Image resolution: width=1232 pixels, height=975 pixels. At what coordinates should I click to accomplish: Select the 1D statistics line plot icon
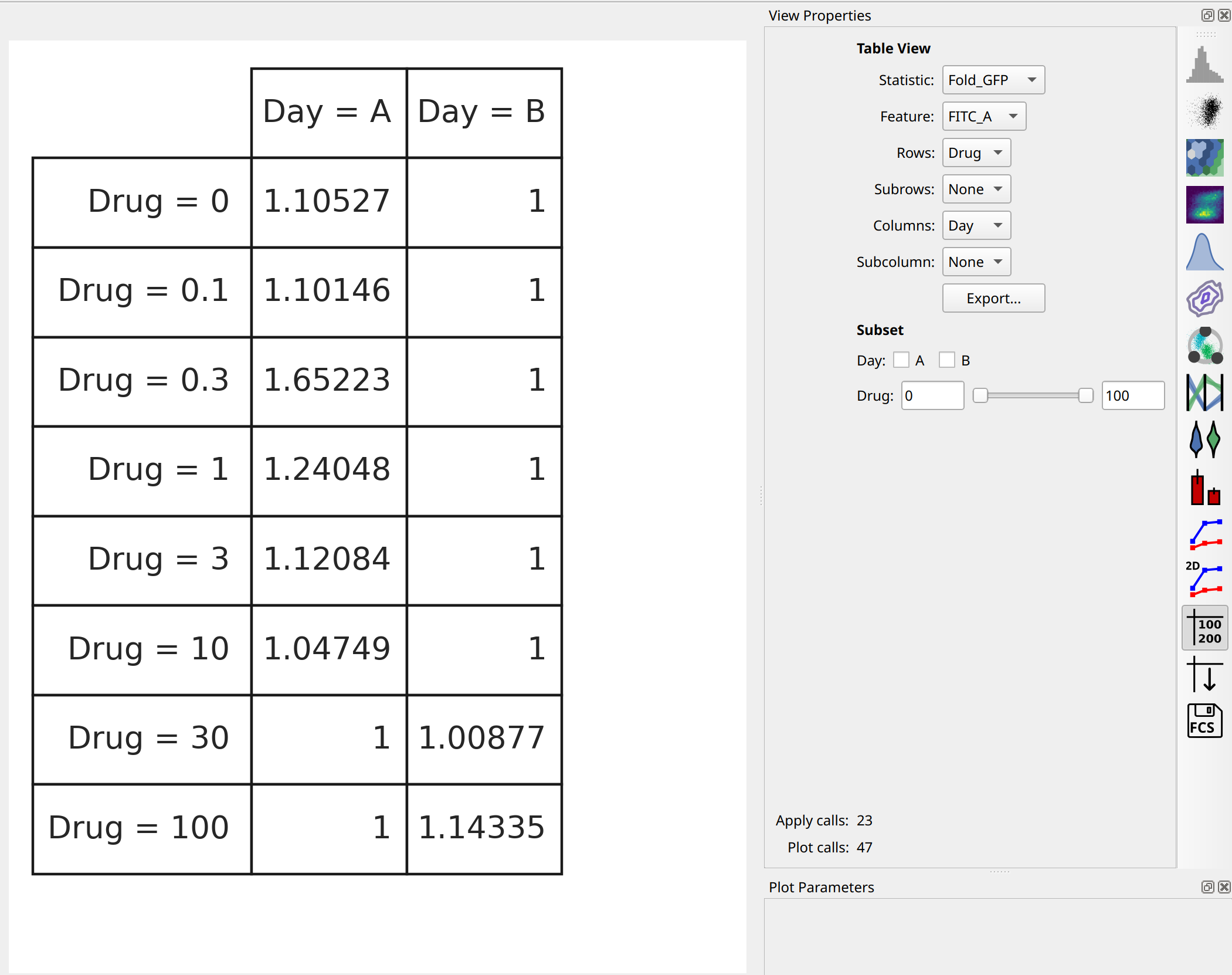coord(1204,533)
